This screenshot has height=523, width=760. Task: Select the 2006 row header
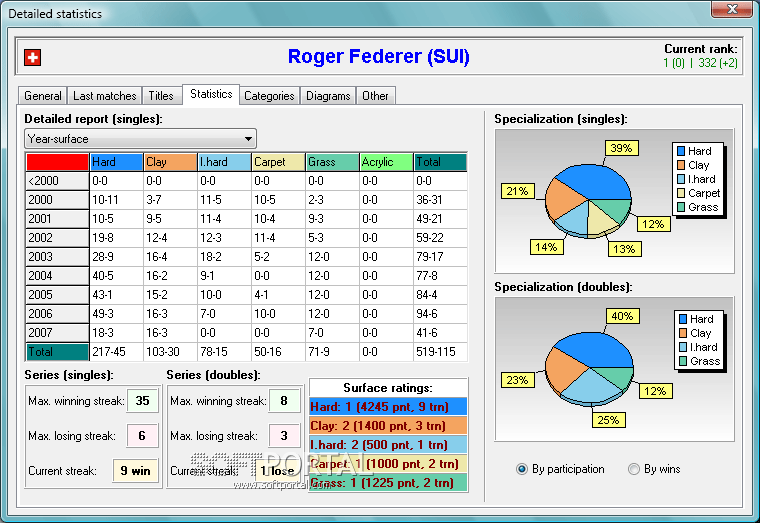(x=57, y=314)
